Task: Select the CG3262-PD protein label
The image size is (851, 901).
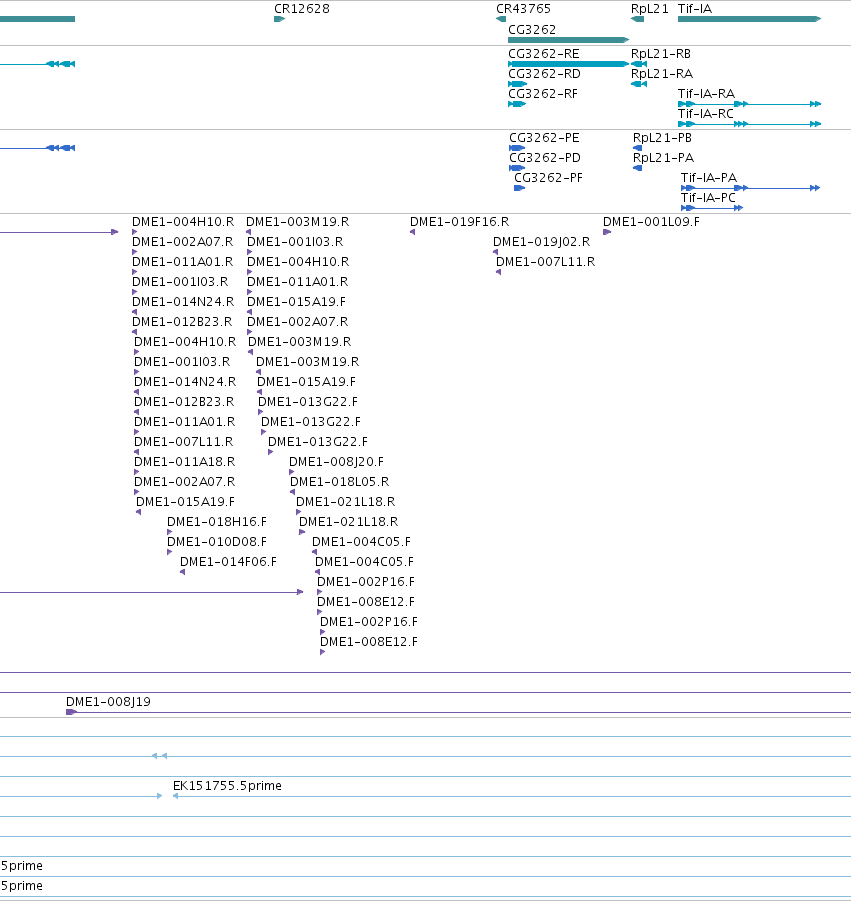Action: click(545, 157)
